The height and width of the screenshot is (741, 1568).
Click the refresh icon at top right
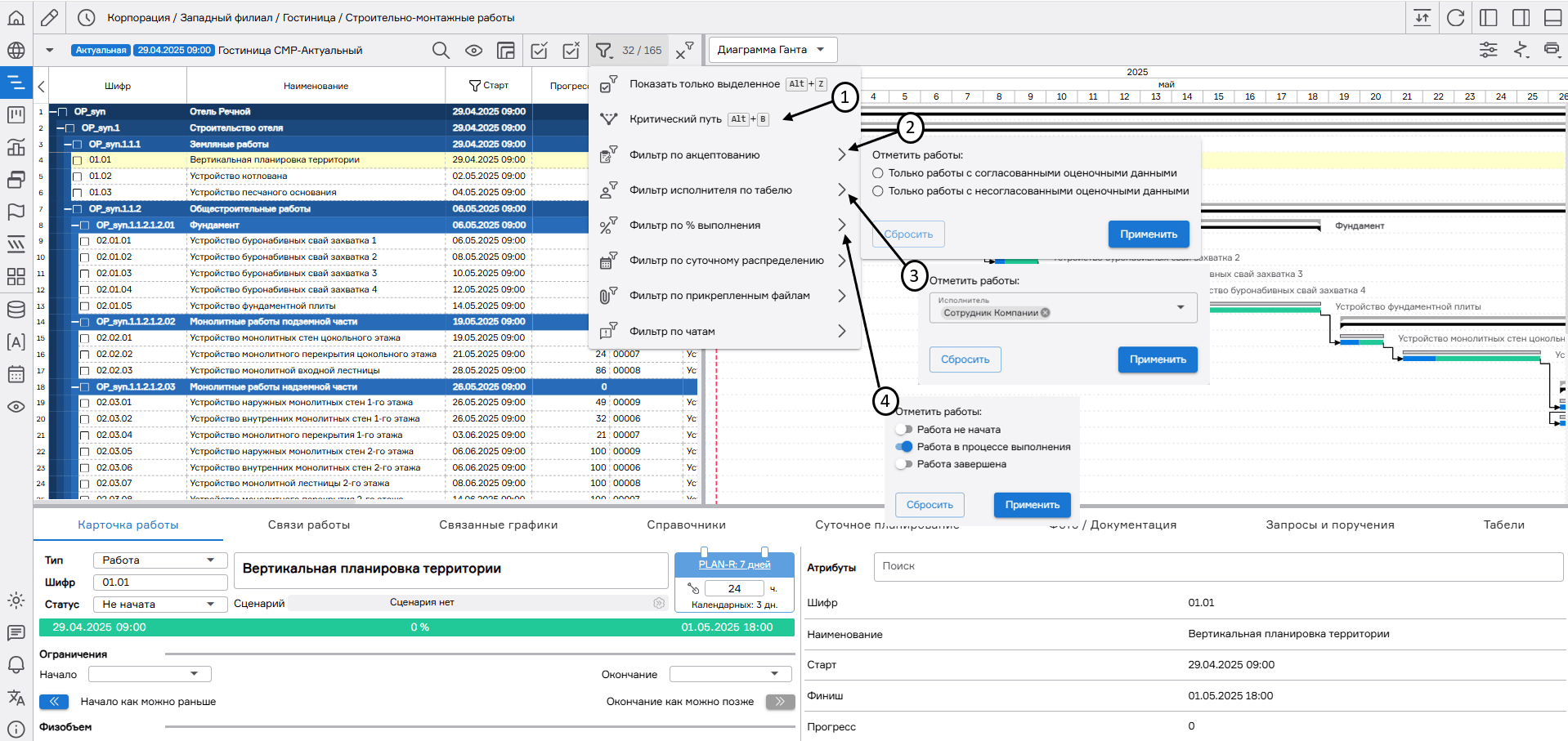tap(1455, 18)
